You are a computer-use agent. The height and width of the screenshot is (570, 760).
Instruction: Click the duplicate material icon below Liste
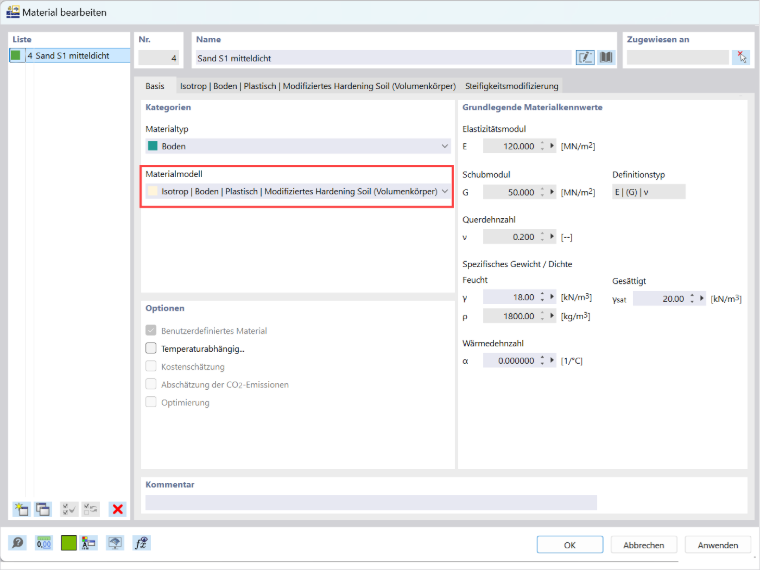pos(43,509)
